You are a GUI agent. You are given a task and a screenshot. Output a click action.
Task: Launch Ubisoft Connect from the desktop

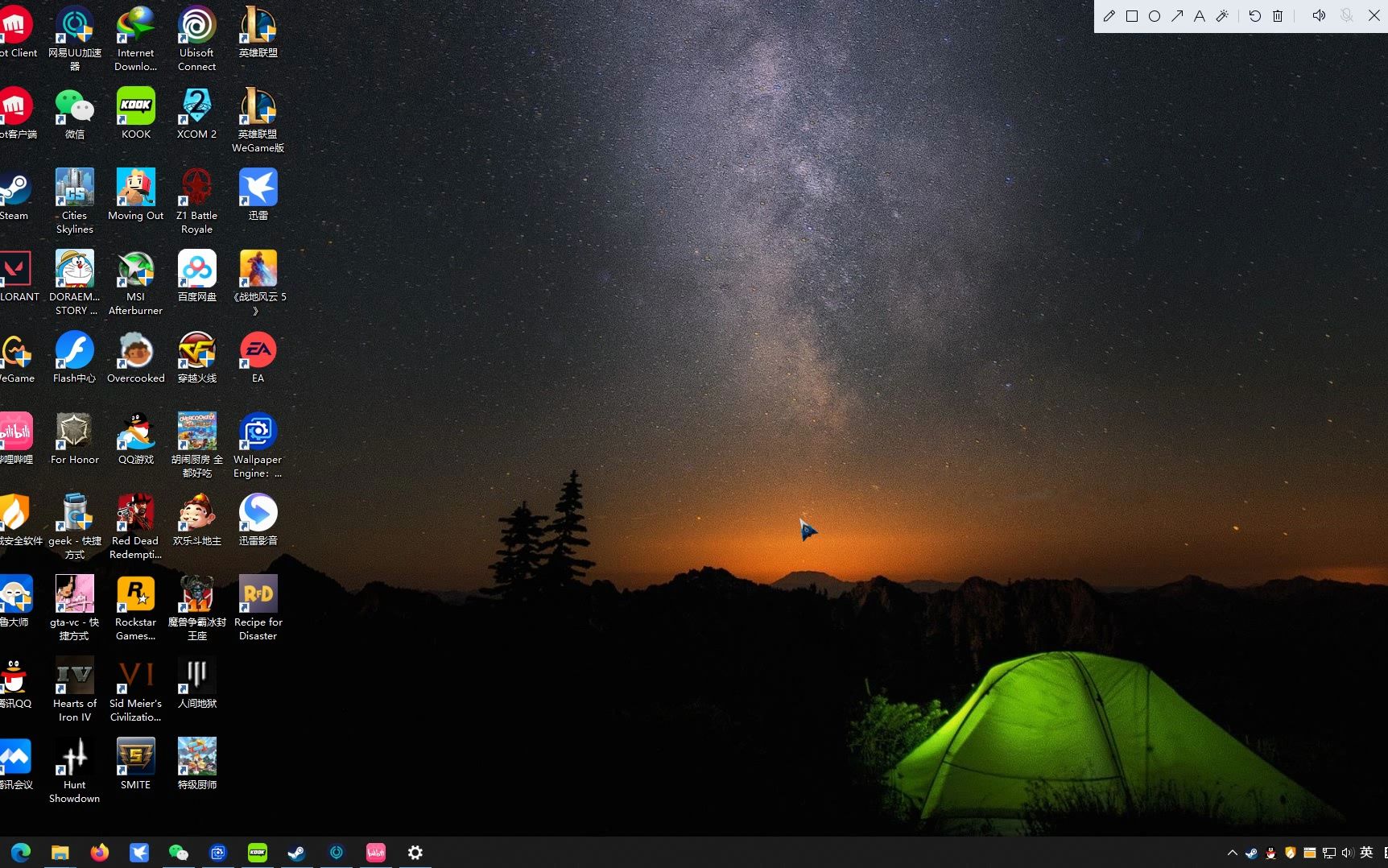tap(197, 39)
